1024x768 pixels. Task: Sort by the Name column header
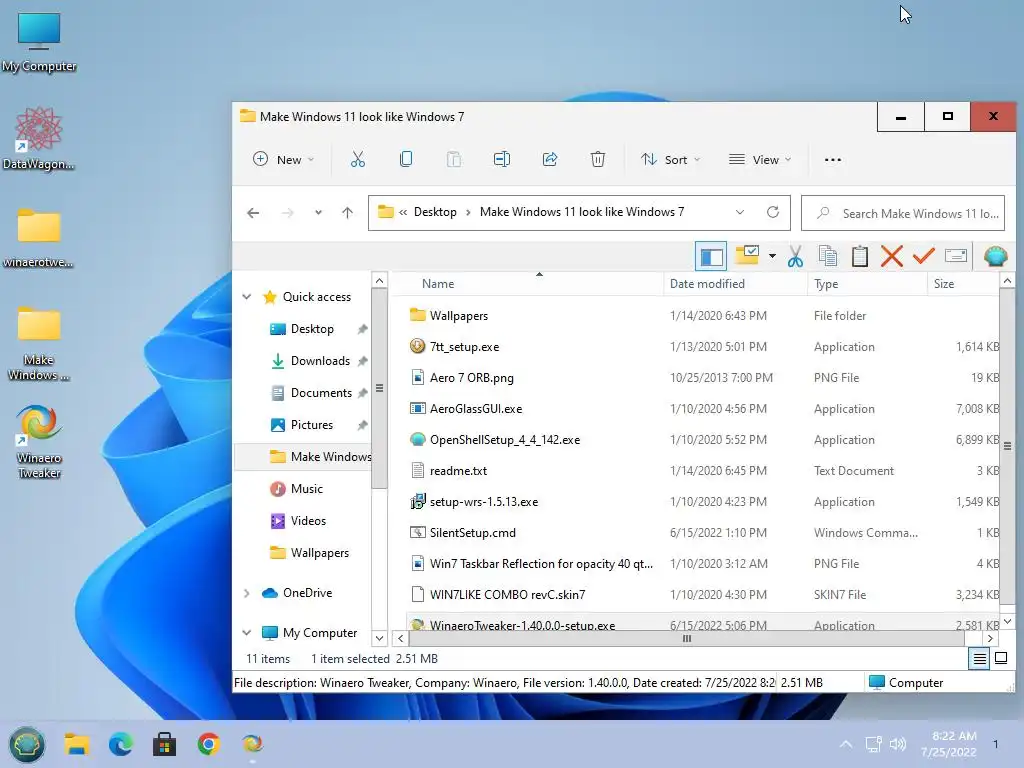click(x=438, y=284)
